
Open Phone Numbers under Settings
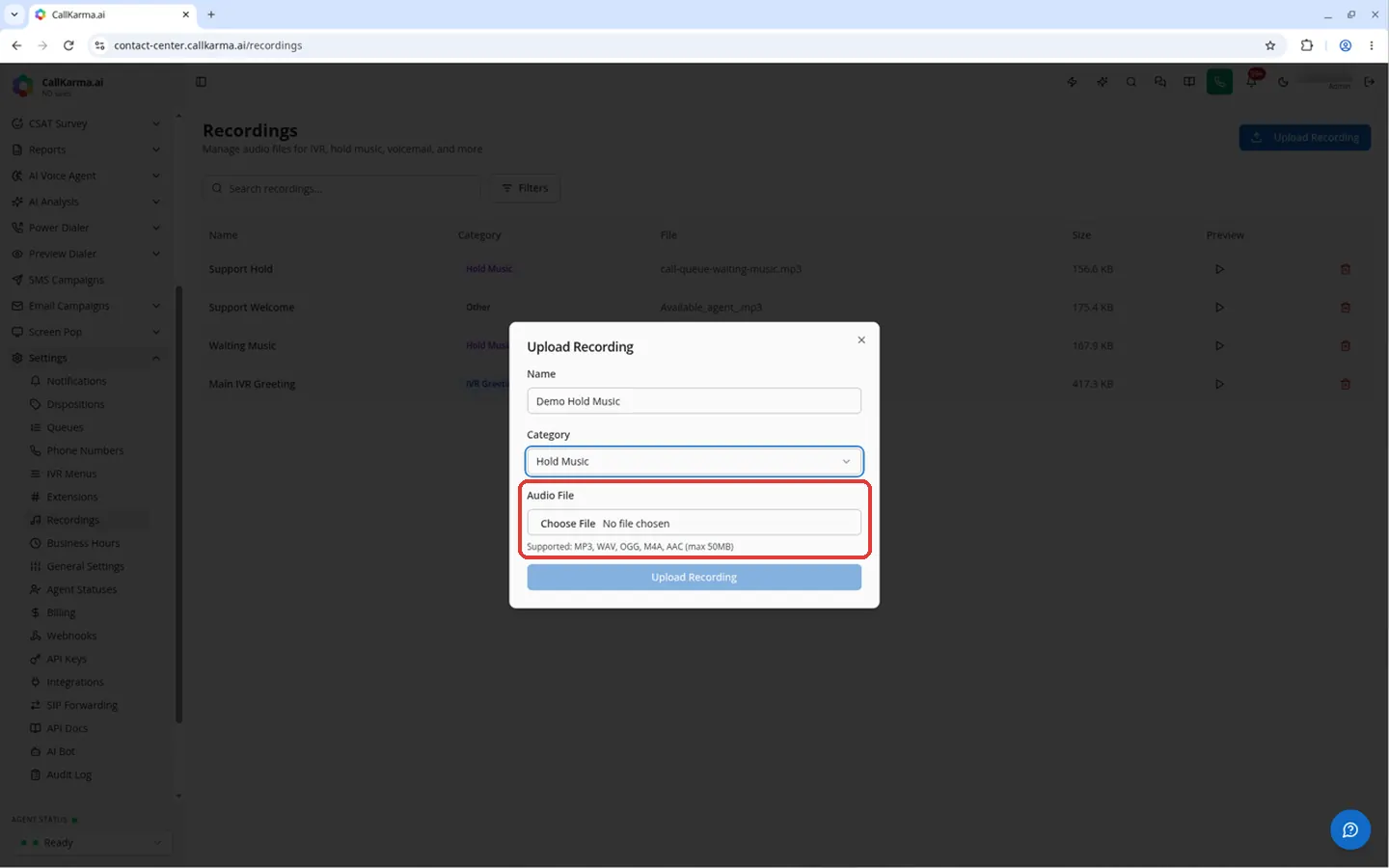[x=87, y=450]
